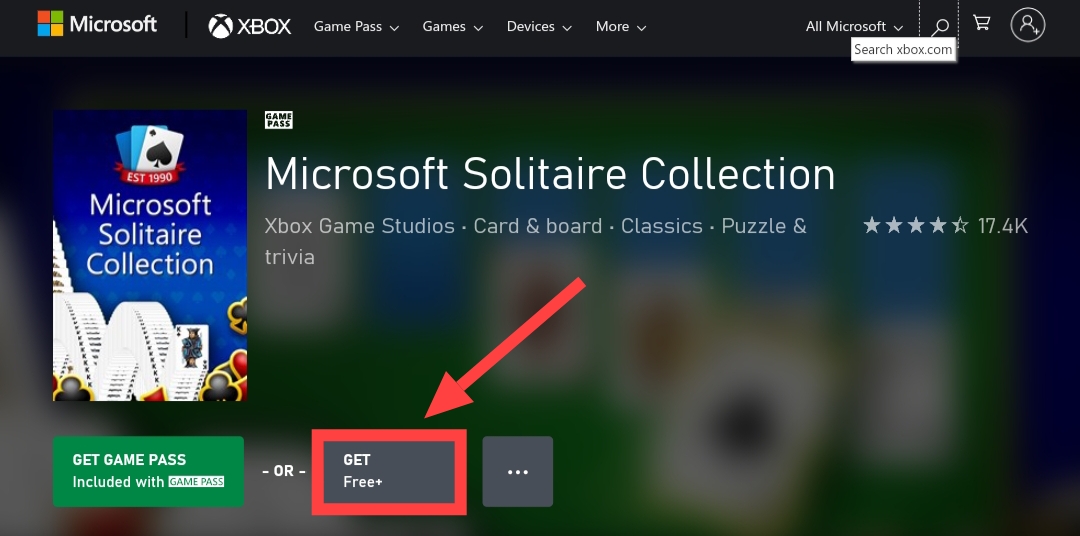Expand the Games menu
This screenshot has width=1080, height=536.
coord(453,27)
